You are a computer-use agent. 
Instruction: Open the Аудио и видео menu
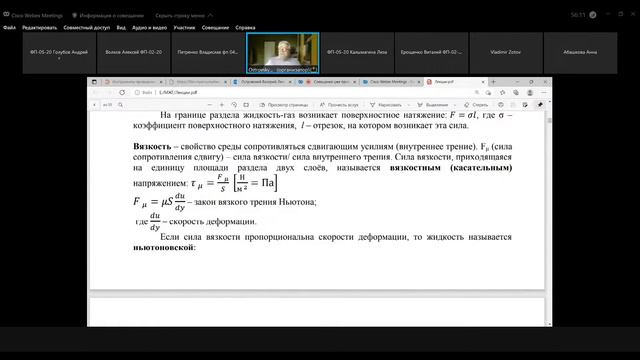pos(149,28)
